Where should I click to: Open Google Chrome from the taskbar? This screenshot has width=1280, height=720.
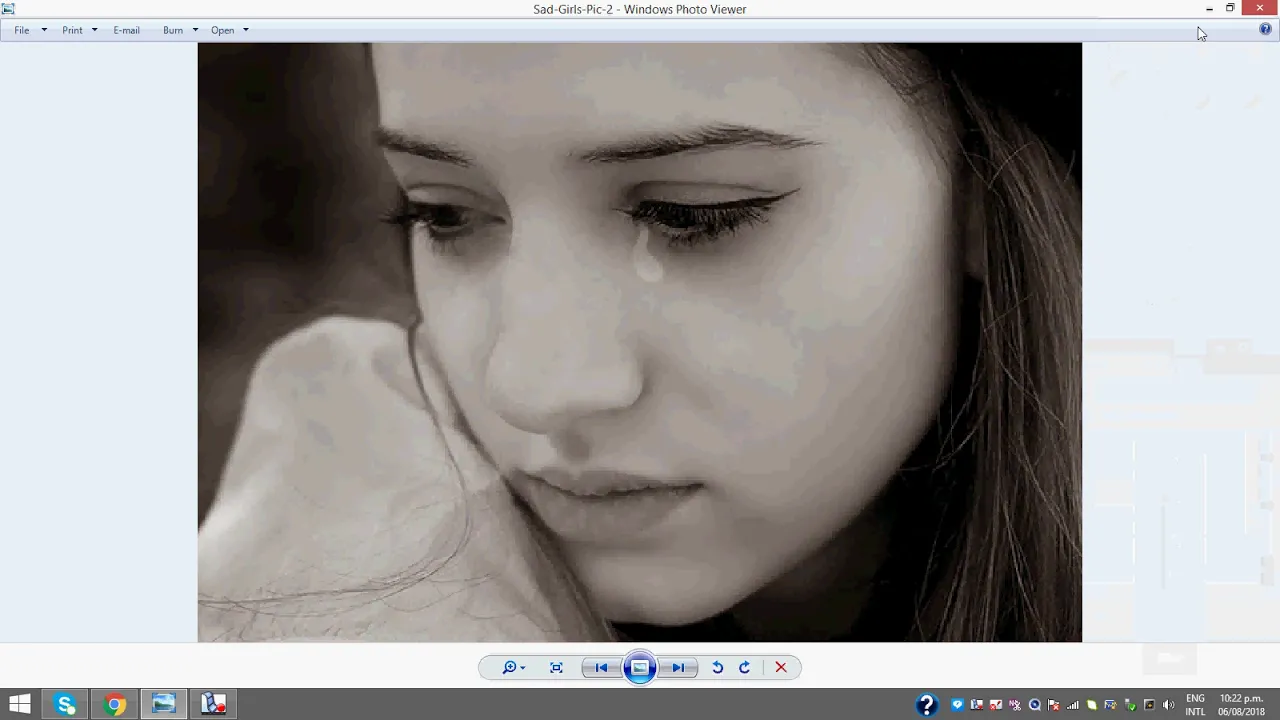(115, 704)
